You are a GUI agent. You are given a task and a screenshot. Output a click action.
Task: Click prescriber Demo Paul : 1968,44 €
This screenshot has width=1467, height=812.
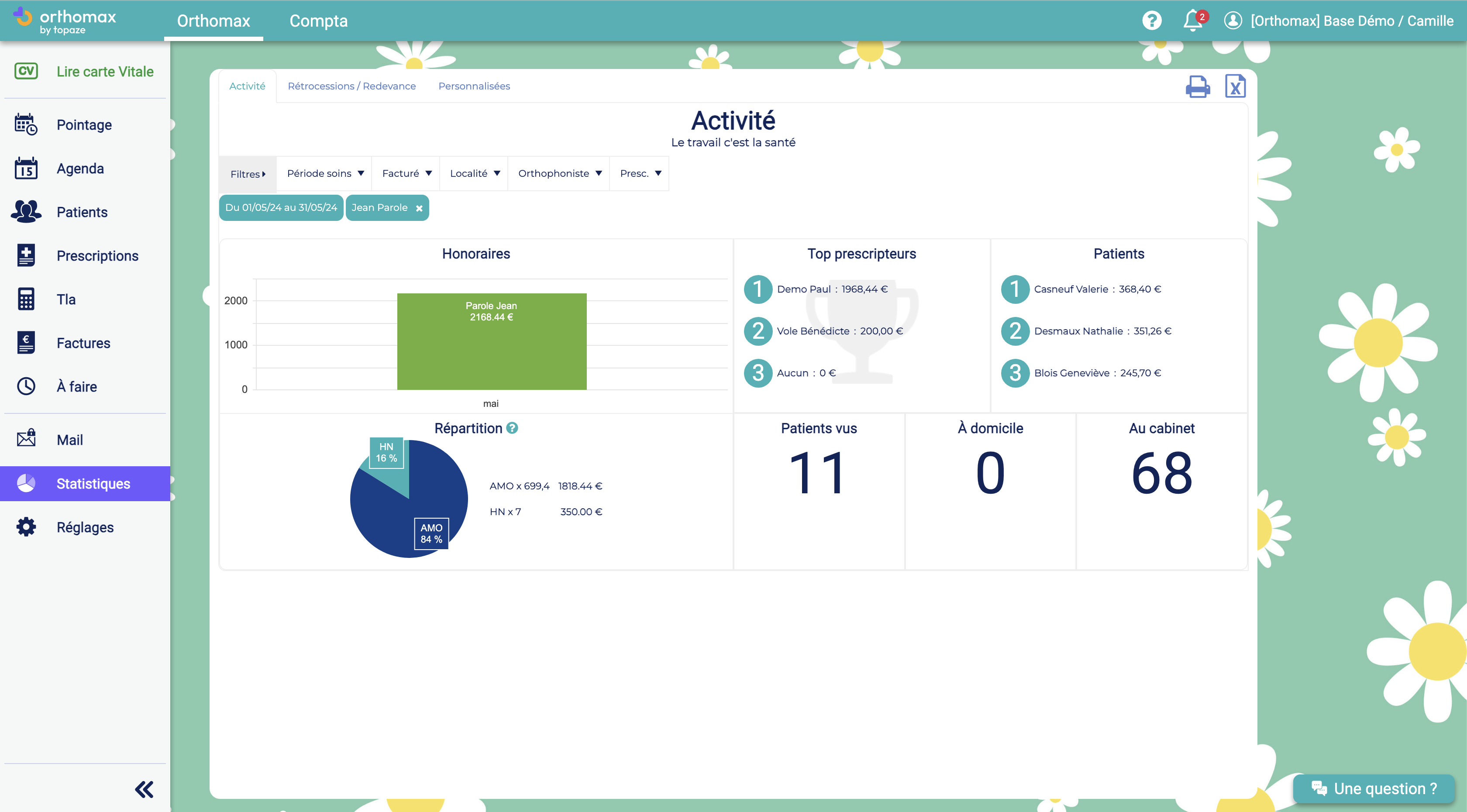[x=832, y=289]
